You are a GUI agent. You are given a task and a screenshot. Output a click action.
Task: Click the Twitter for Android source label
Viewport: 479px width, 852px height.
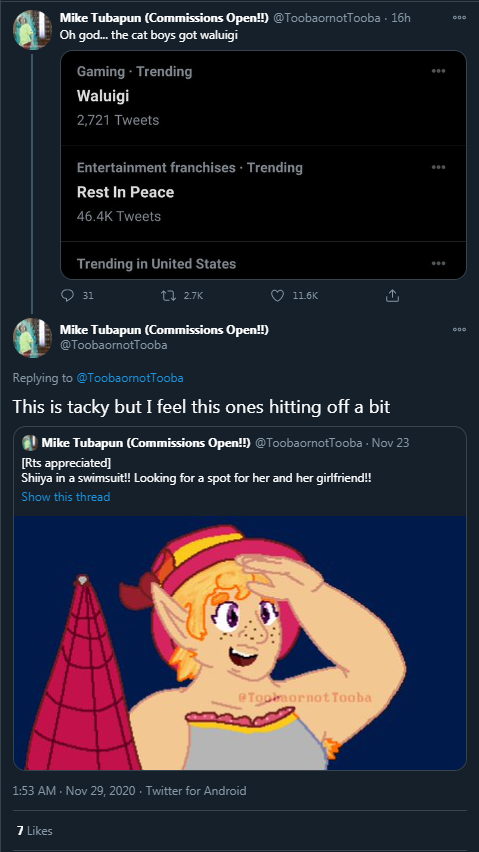click(196, 791)
